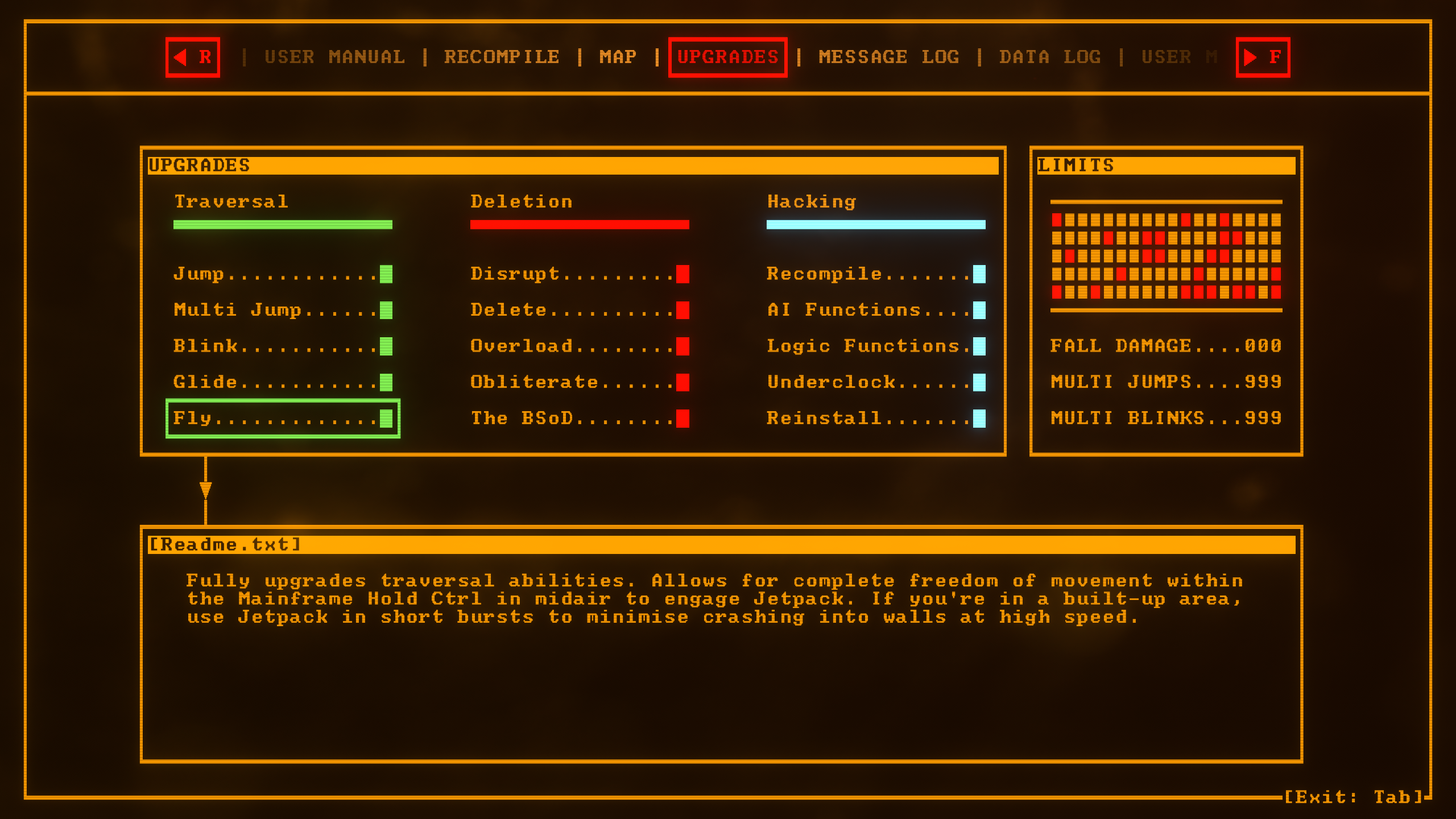Image resolution: width=1456 pixels, height=819 pixels.
Task: Click the Exit Tab label
Action: tap(1354, 797)
